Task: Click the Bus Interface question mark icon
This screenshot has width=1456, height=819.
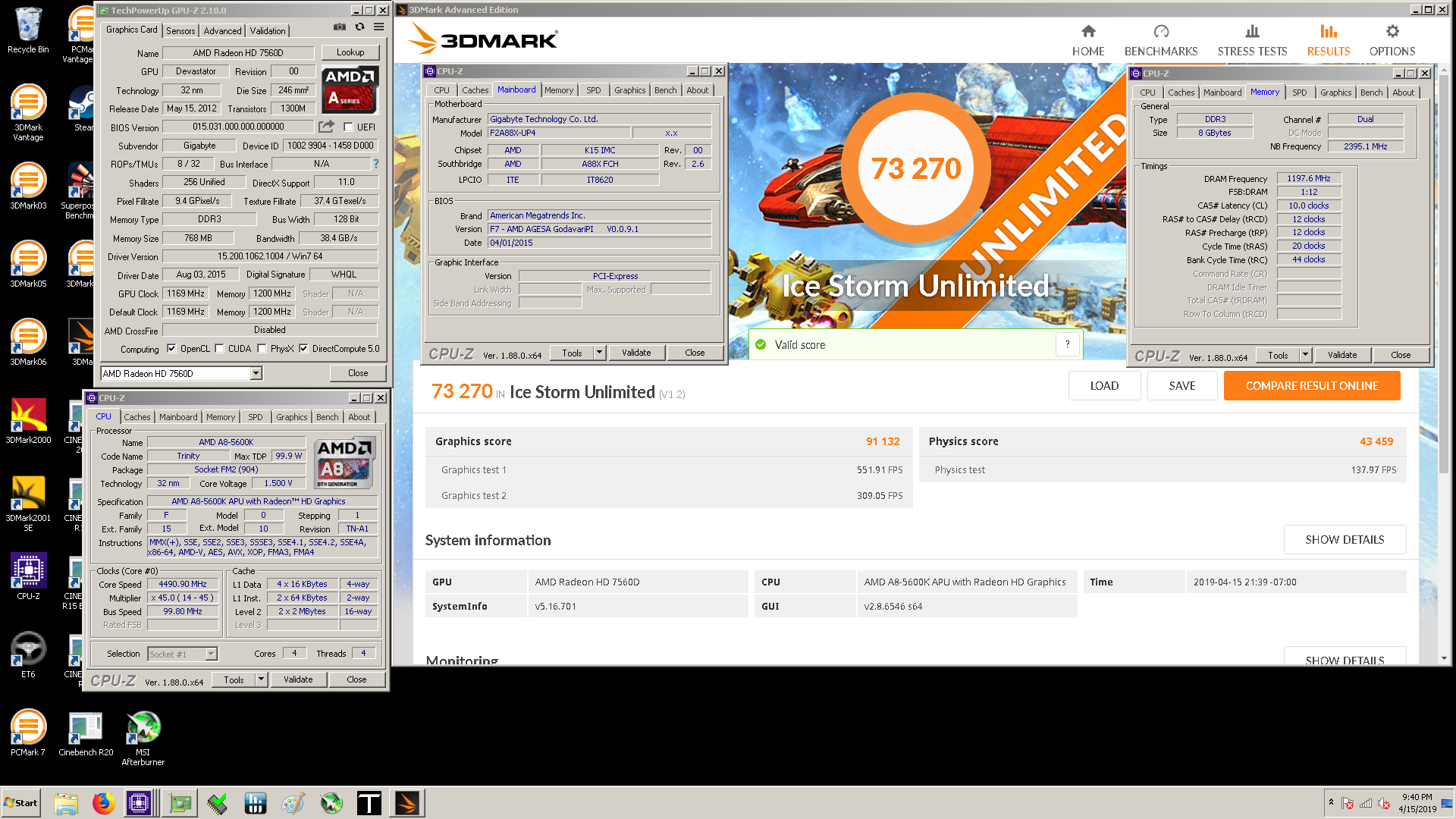Action: coord(375,164)
